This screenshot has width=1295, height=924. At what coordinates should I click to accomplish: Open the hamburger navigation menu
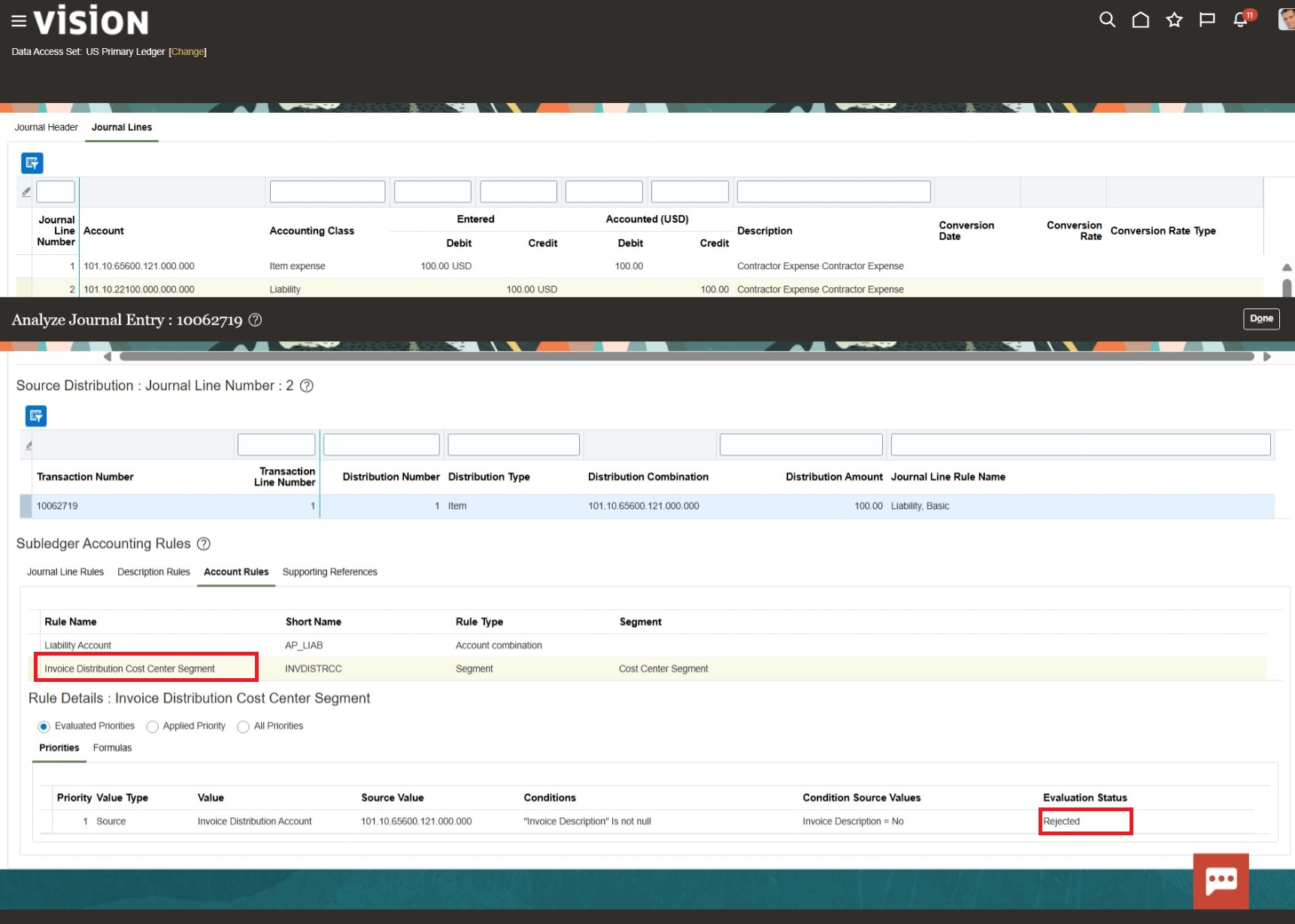click(19, 21)
